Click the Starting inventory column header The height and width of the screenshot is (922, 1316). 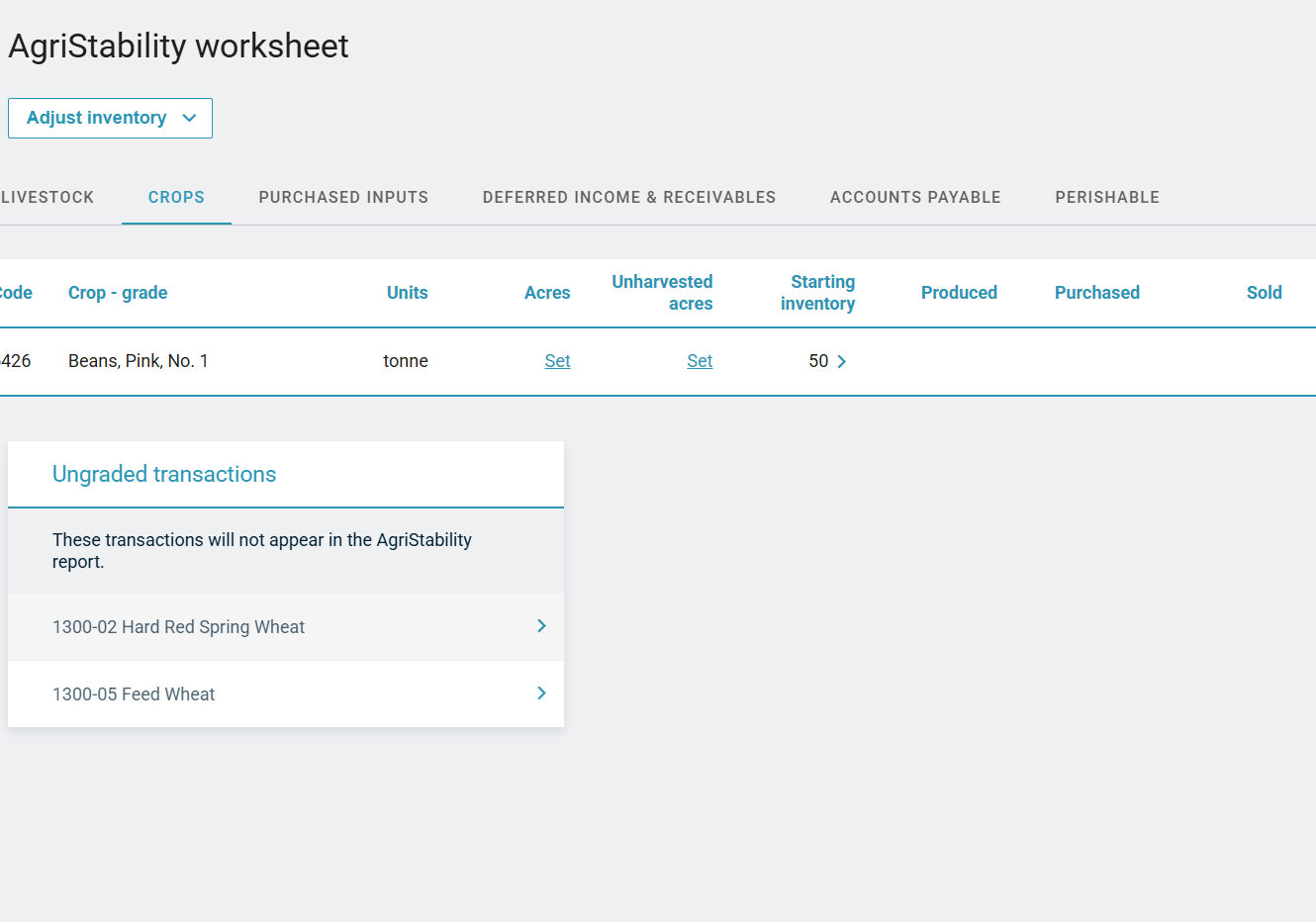817,293
